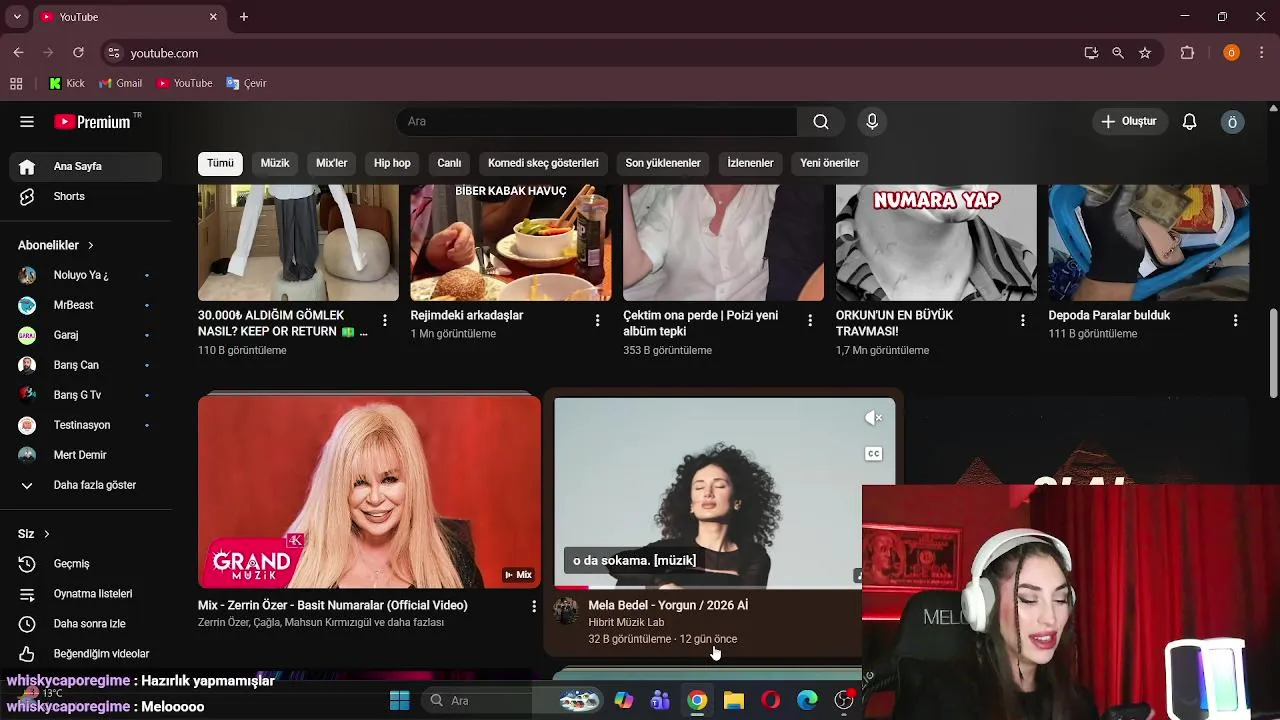Select Komedi skeç gösterileri chip

(x=543, y=163)
